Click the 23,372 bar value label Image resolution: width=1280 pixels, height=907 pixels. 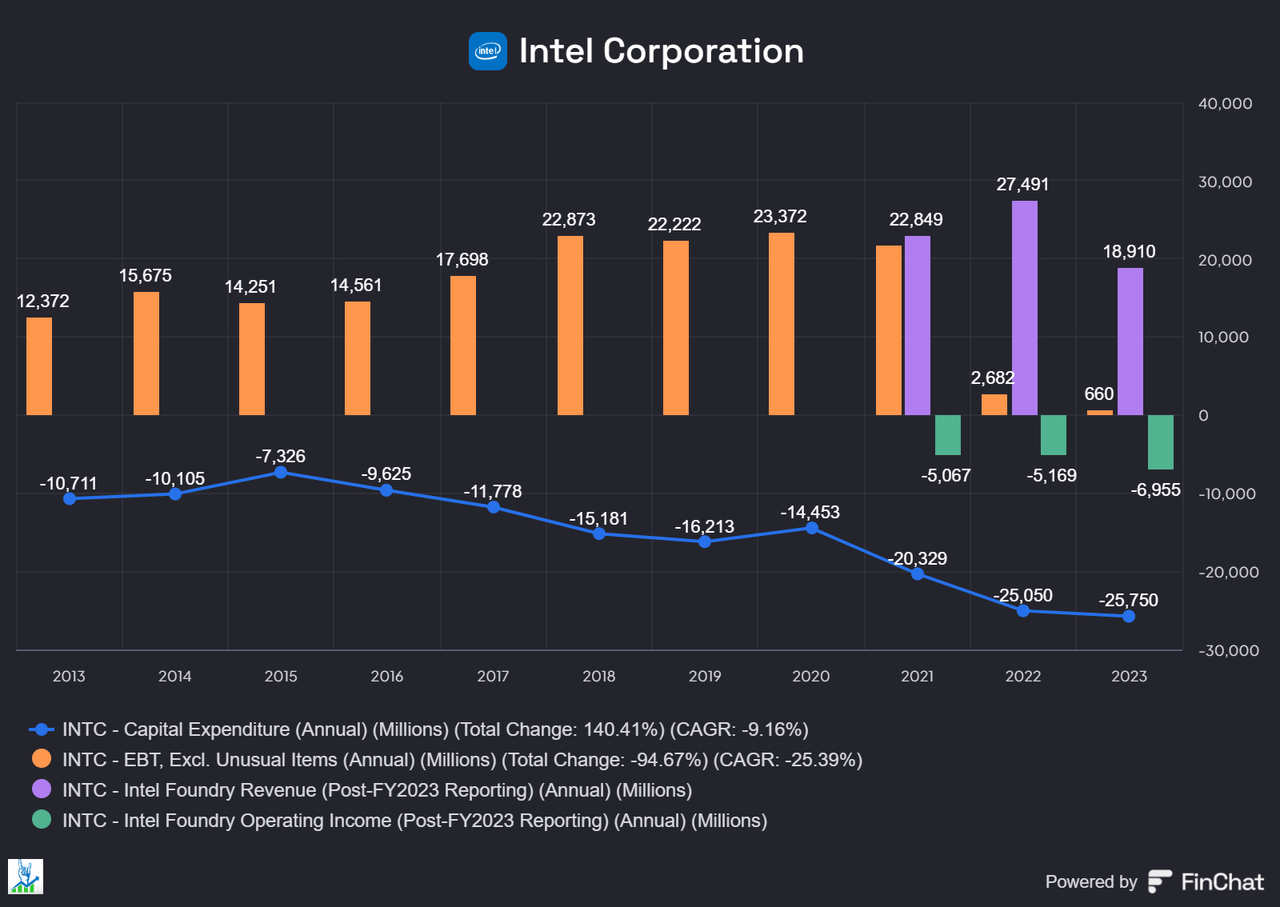coord(781,216)
